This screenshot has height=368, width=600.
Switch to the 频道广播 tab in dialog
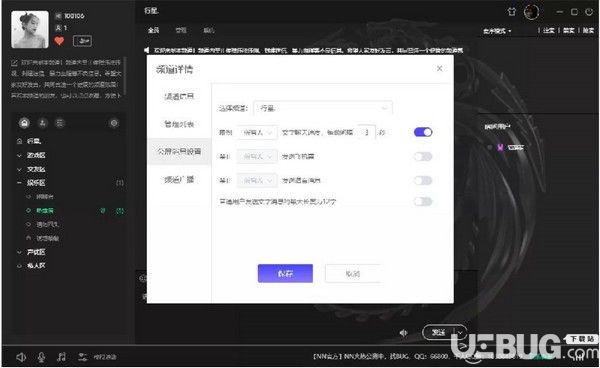click(x=179, y=179)
